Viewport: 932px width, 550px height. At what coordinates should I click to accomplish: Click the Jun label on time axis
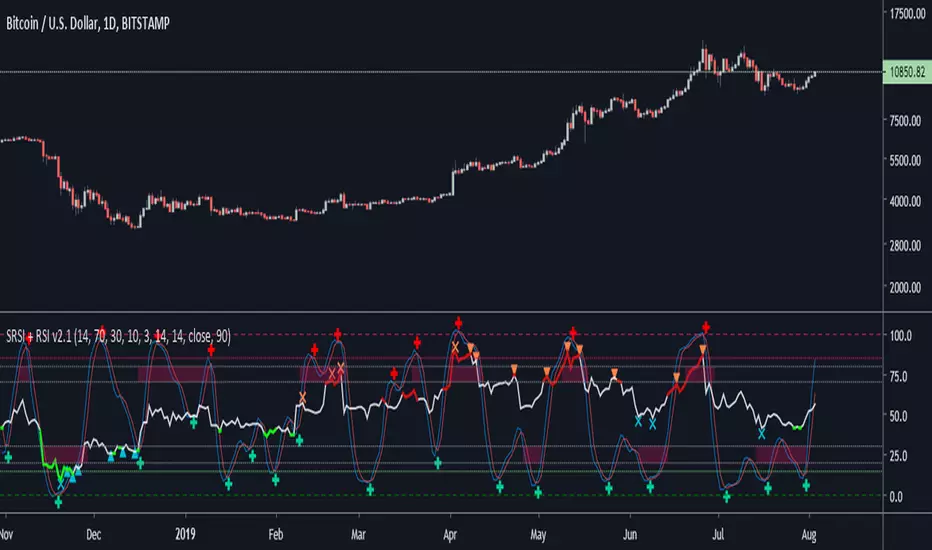pos(629,535)
